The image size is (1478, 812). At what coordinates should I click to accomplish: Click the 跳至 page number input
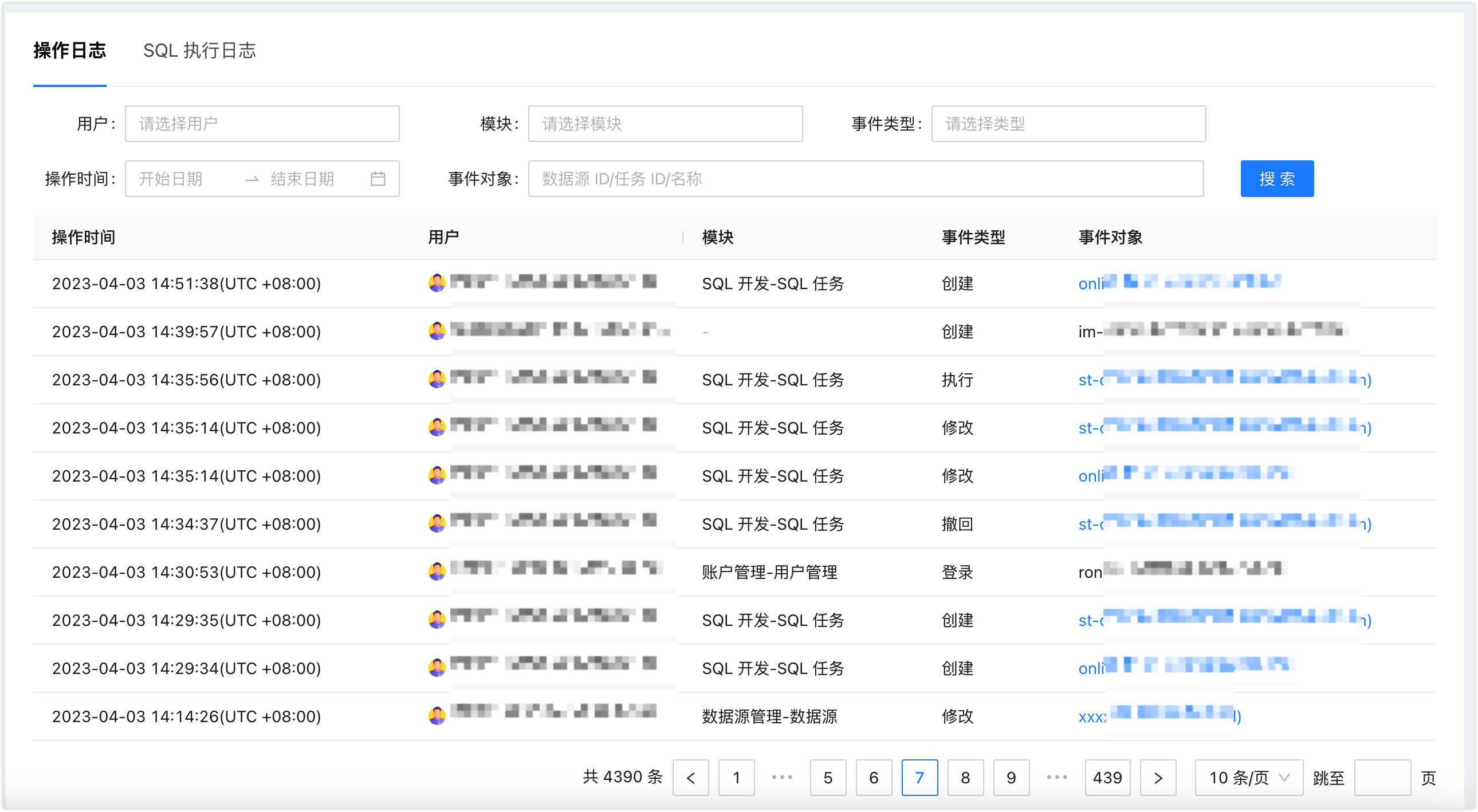click(1382, 778)
